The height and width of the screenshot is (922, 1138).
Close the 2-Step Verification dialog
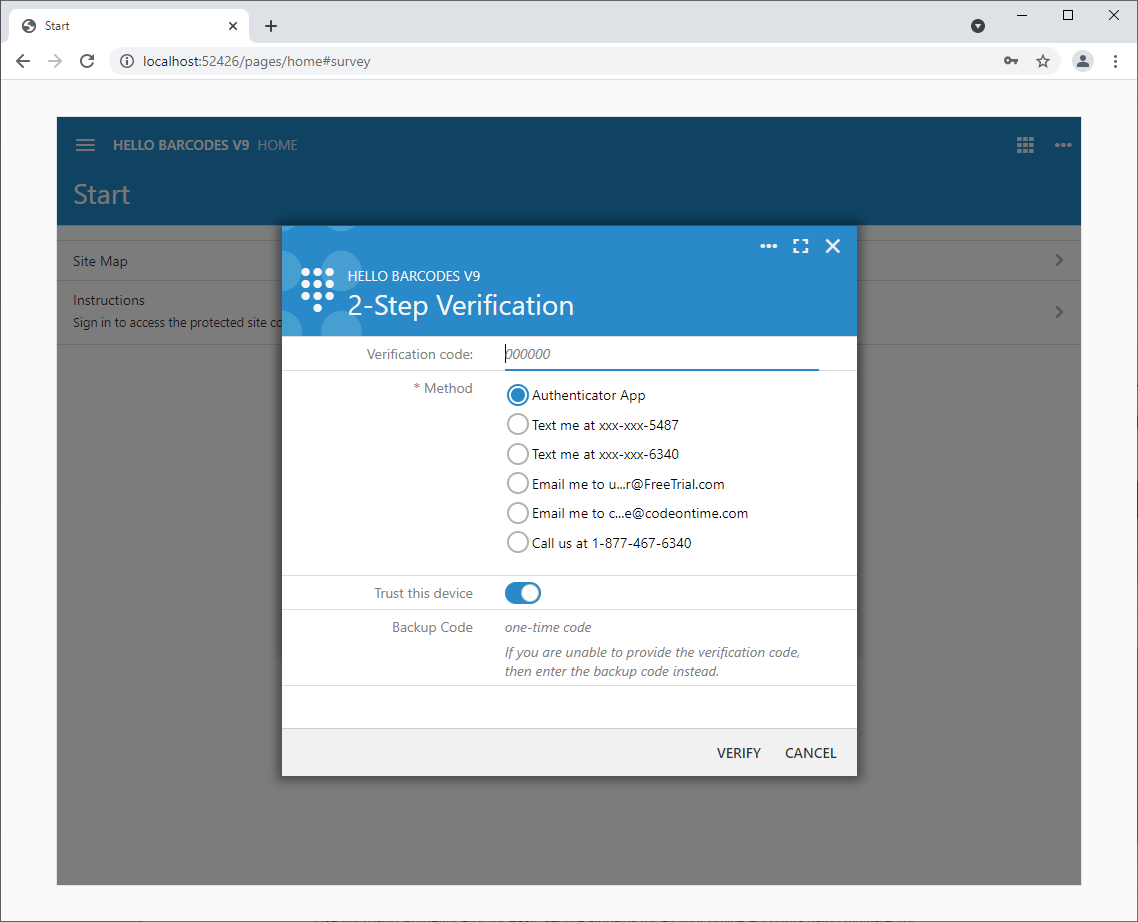click(x=832, y=246)
